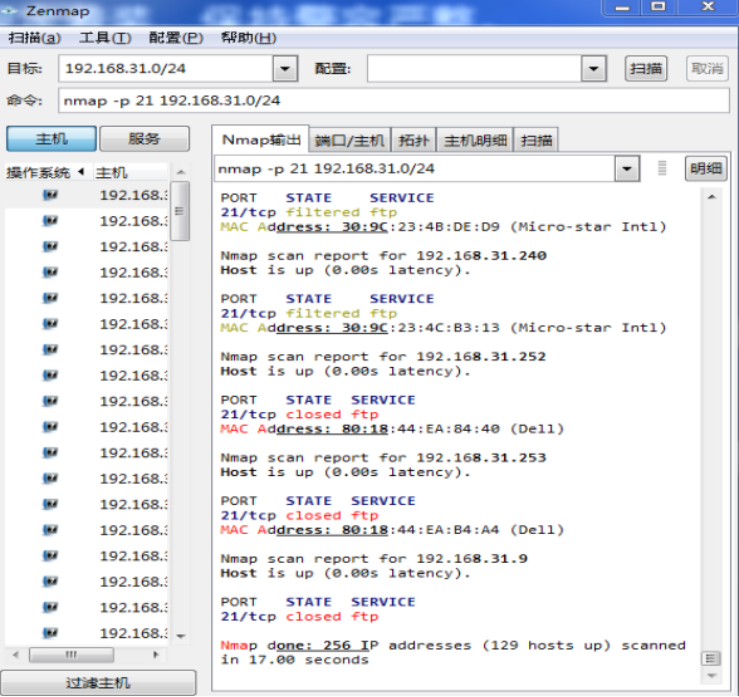This screenshot has height=697, width=739.
Task: Switch to the 端口/主机 tab
Action: pos(349,141)
